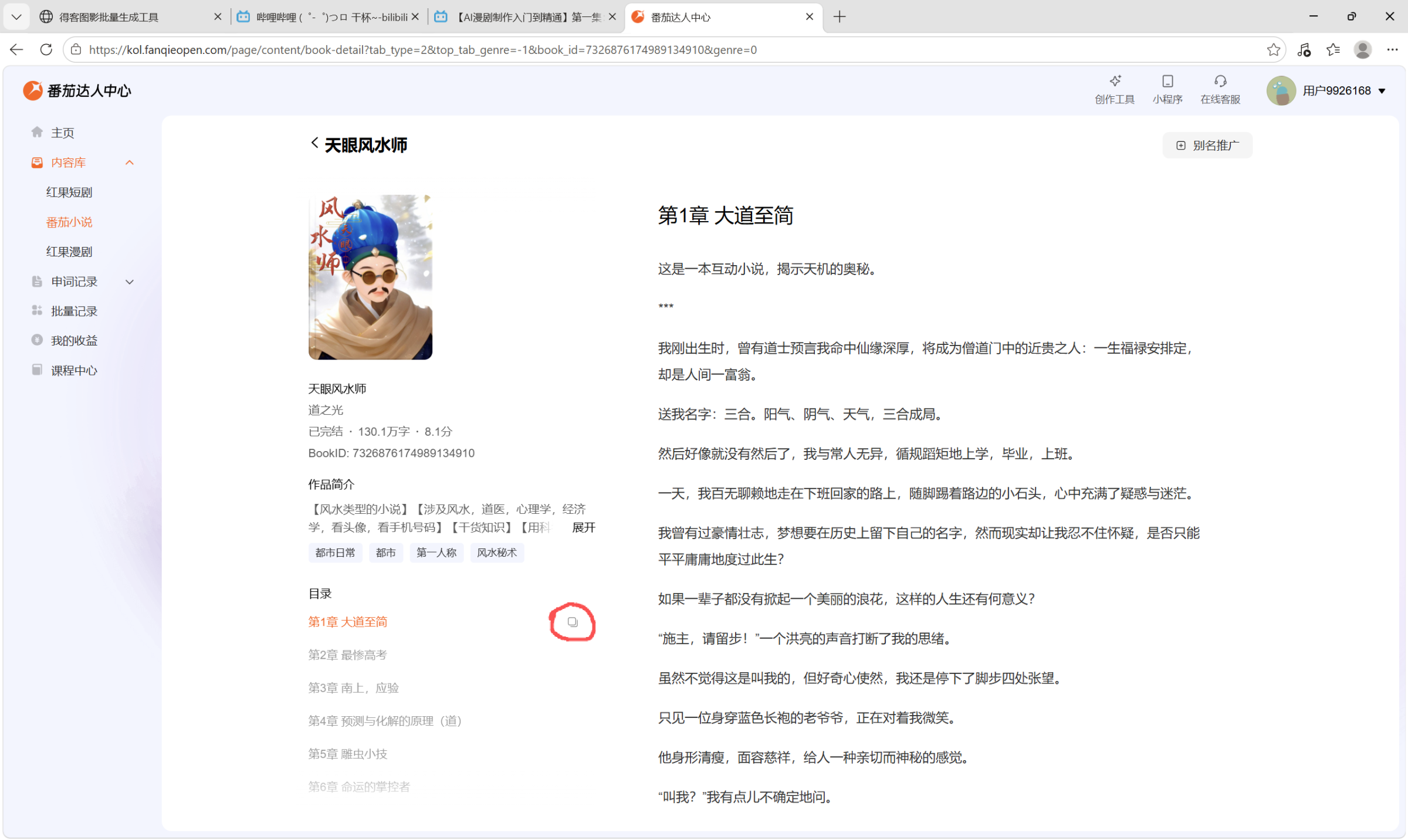The width and height of the screenshot is (1408, 840).
Task: Select 红果漫剧 in the sidebar
Action: point(69,252)
